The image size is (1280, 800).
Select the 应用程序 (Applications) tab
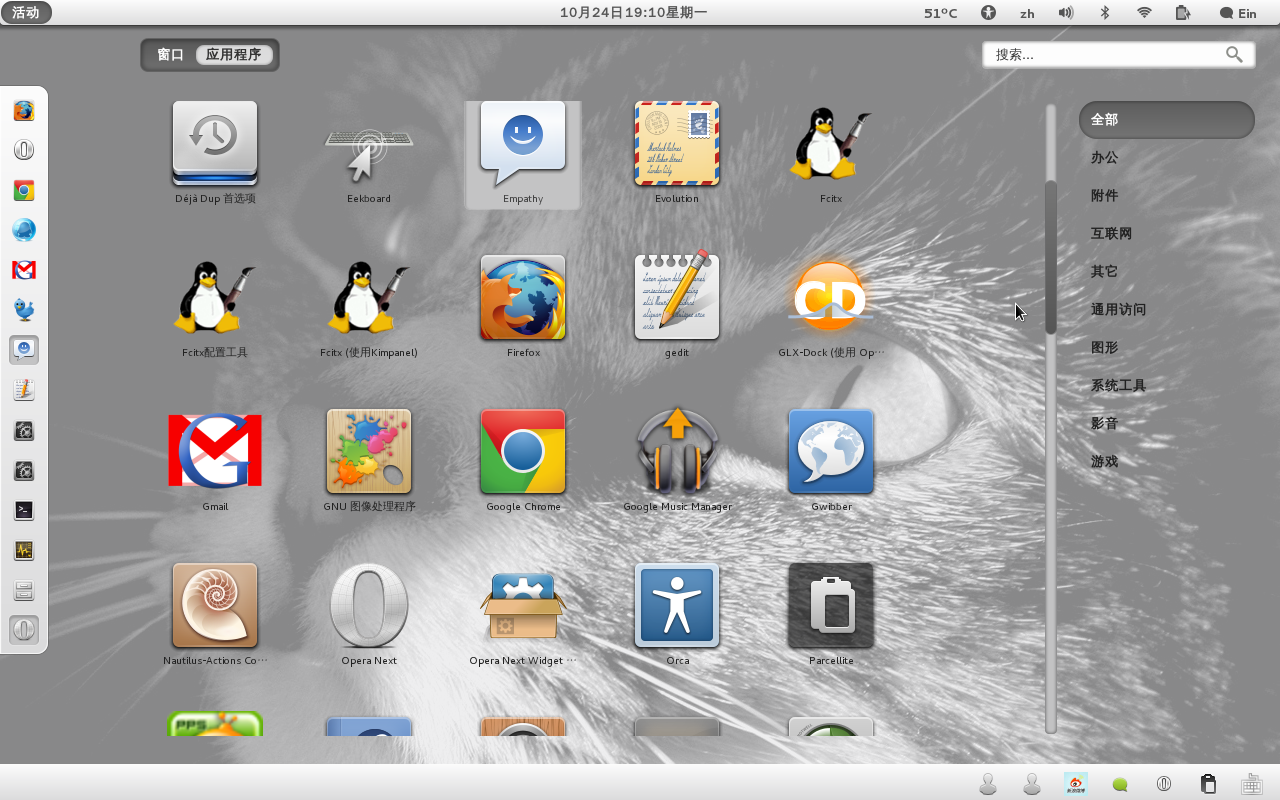click(234, 55)
